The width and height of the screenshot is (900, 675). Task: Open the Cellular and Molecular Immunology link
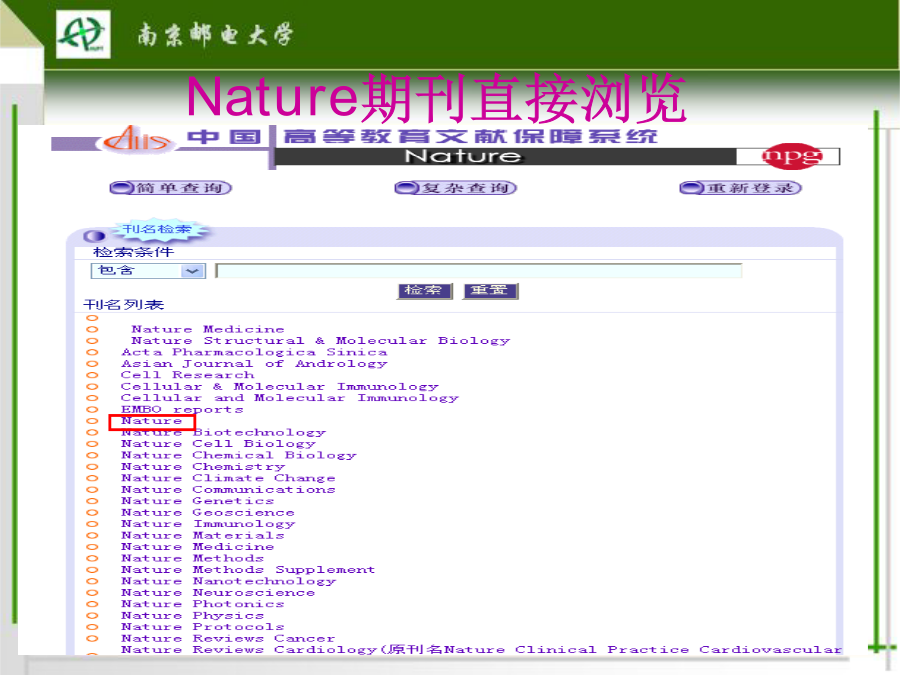290,398
